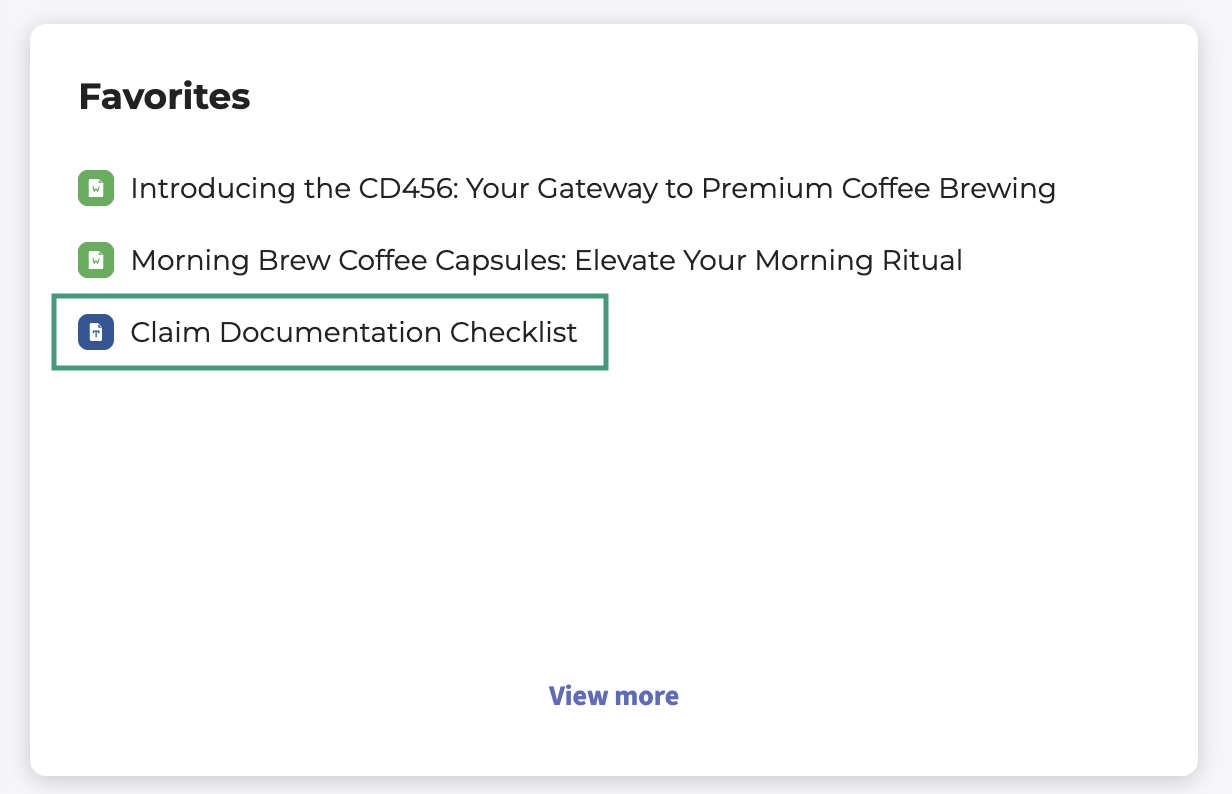Click the word 'Claim' in the third favorite
This screenshot has width=1232, height=794.
[x=170, y=332]
